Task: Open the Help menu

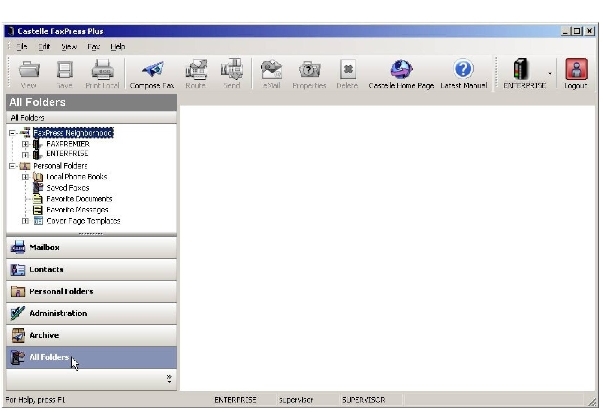Action: click(118, 47)
